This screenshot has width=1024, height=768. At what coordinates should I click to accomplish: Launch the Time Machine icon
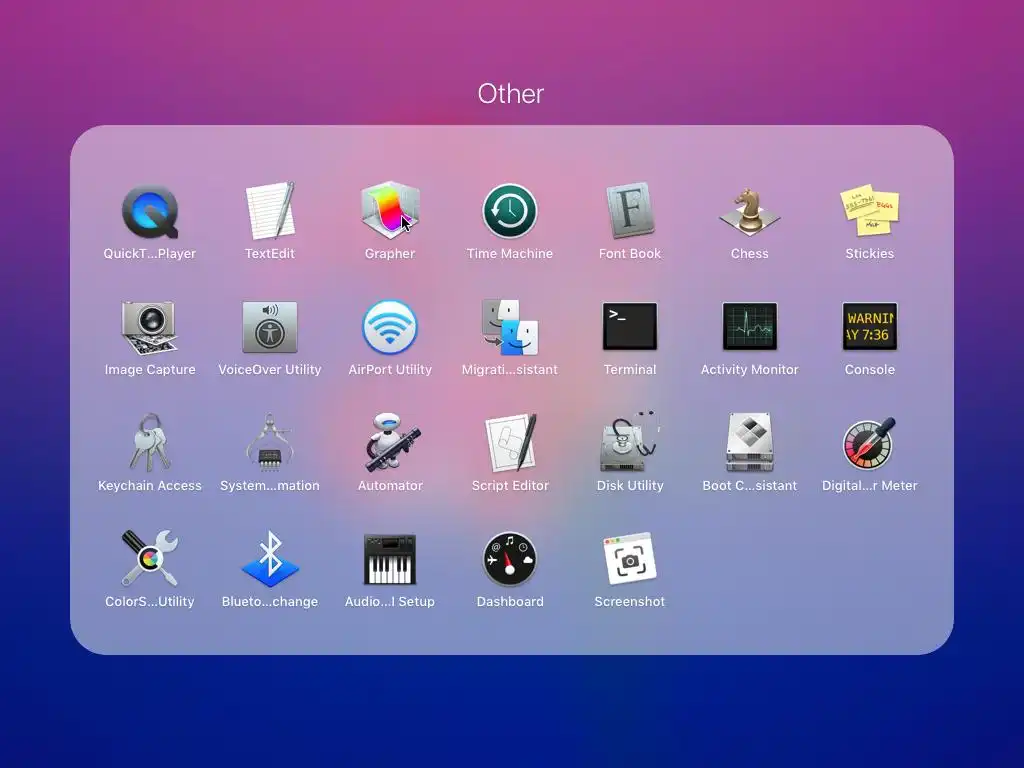510,211
